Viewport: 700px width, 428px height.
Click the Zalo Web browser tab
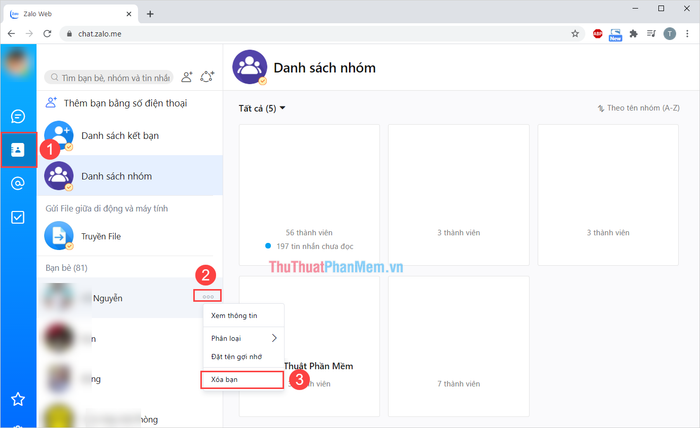[x=70, y=14]
